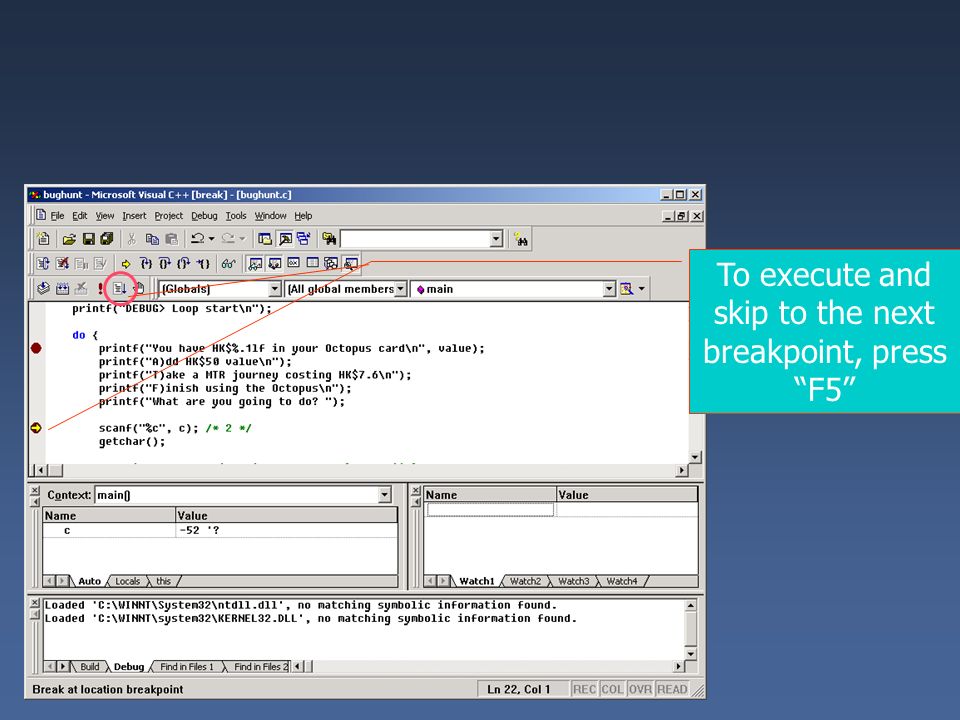Toggle the Call Stack window icon
Viewport: 960px width, 720px height.
pyautogui.click(x=331, y=264)
